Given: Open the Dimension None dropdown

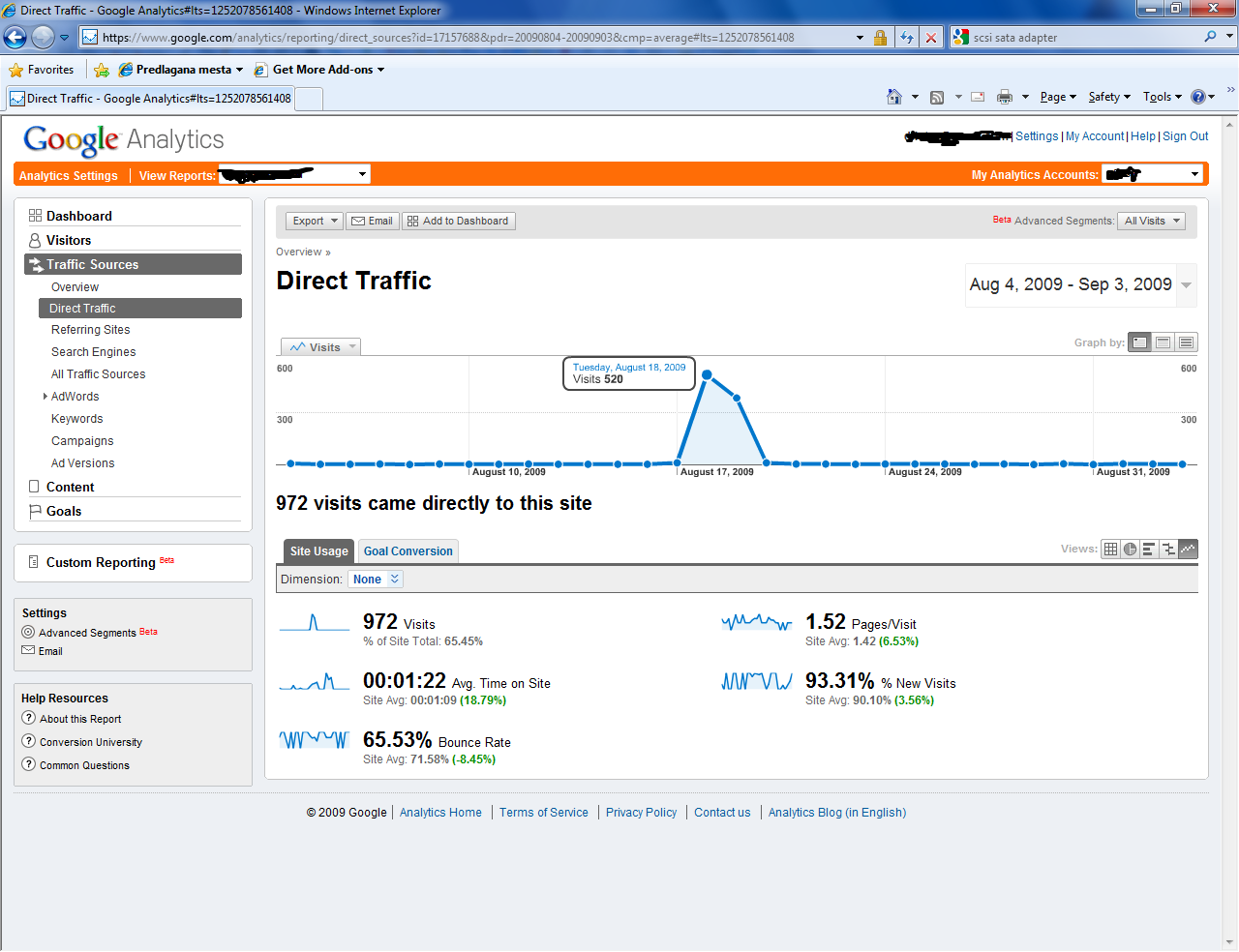Looking at the screenshot, I should point(376,580).
